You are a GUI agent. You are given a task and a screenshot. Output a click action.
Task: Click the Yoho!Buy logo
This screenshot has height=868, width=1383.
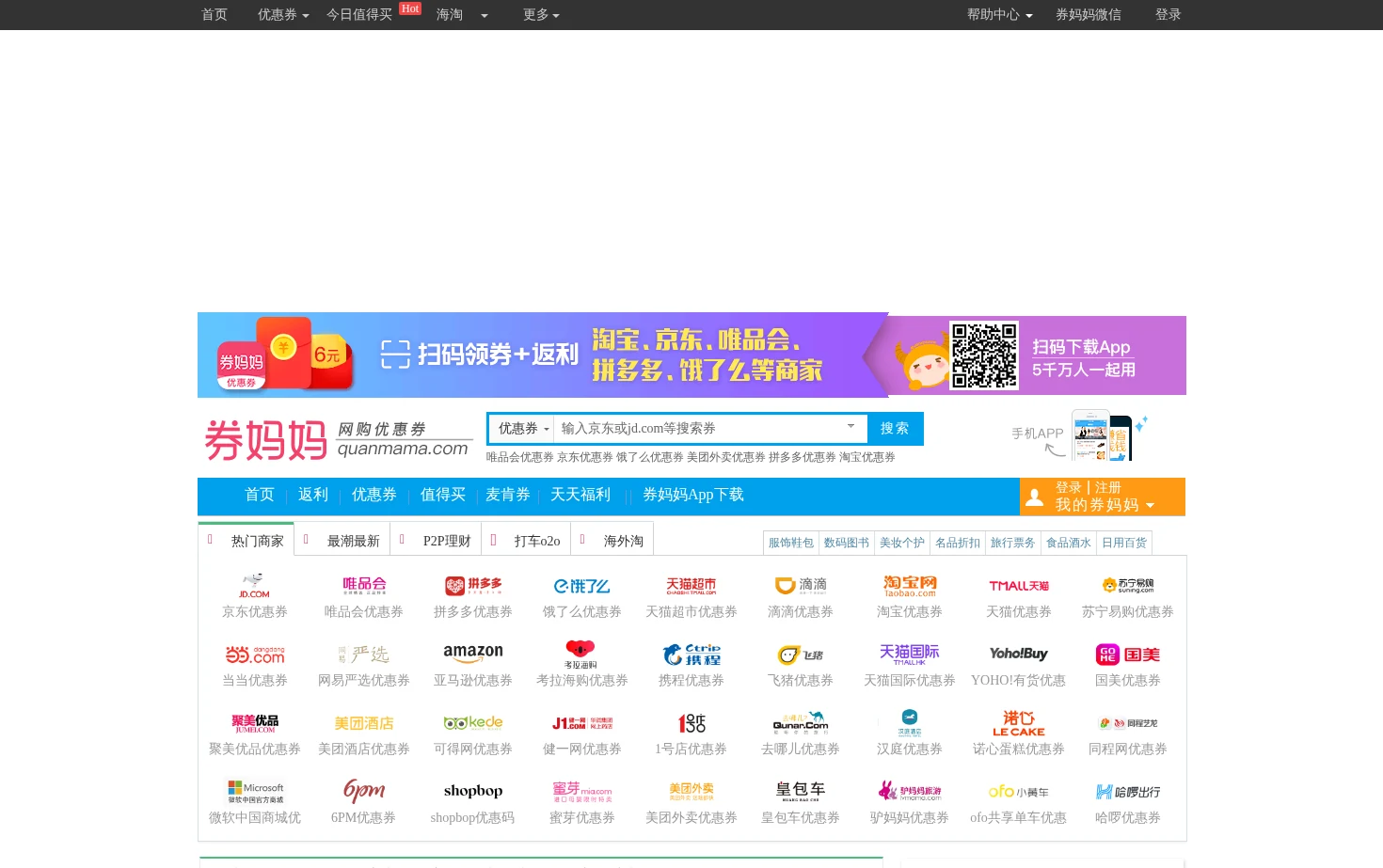pyautogui.click(x=1018, y=654)
